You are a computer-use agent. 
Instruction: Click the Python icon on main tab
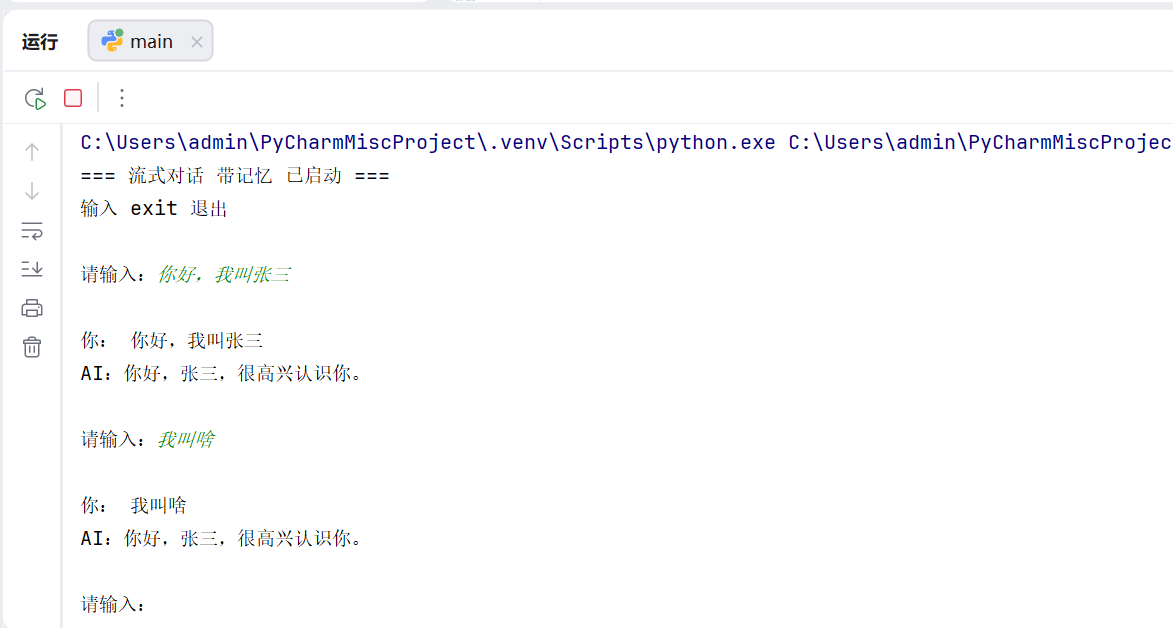point(112,40)
